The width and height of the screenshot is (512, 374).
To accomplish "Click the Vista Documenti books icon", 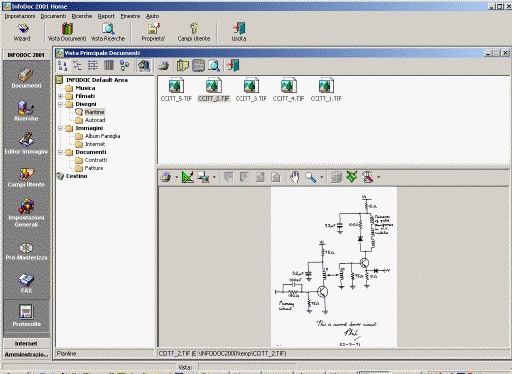I will [67, 29].
